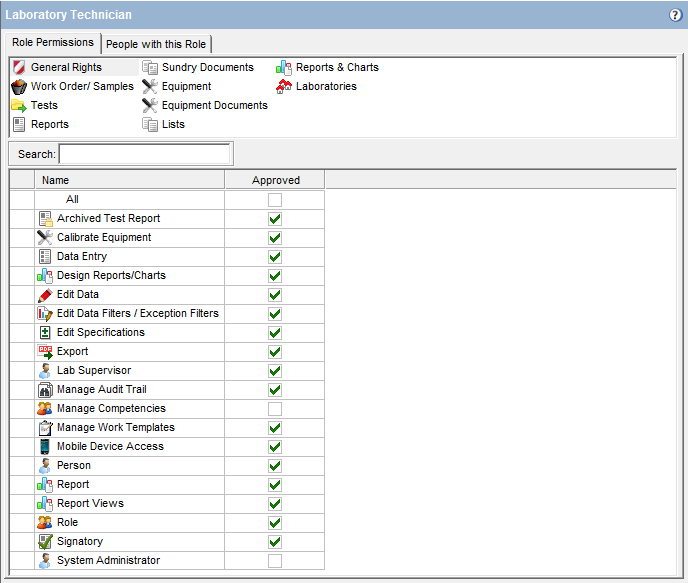Check the All approved checkbox

point(275,200)
